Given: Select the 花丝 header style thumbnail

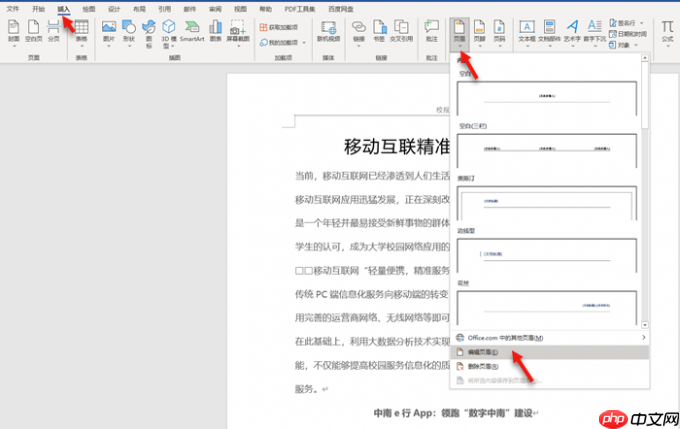Looking at the screenshot, I should click(x=546, y=308).
